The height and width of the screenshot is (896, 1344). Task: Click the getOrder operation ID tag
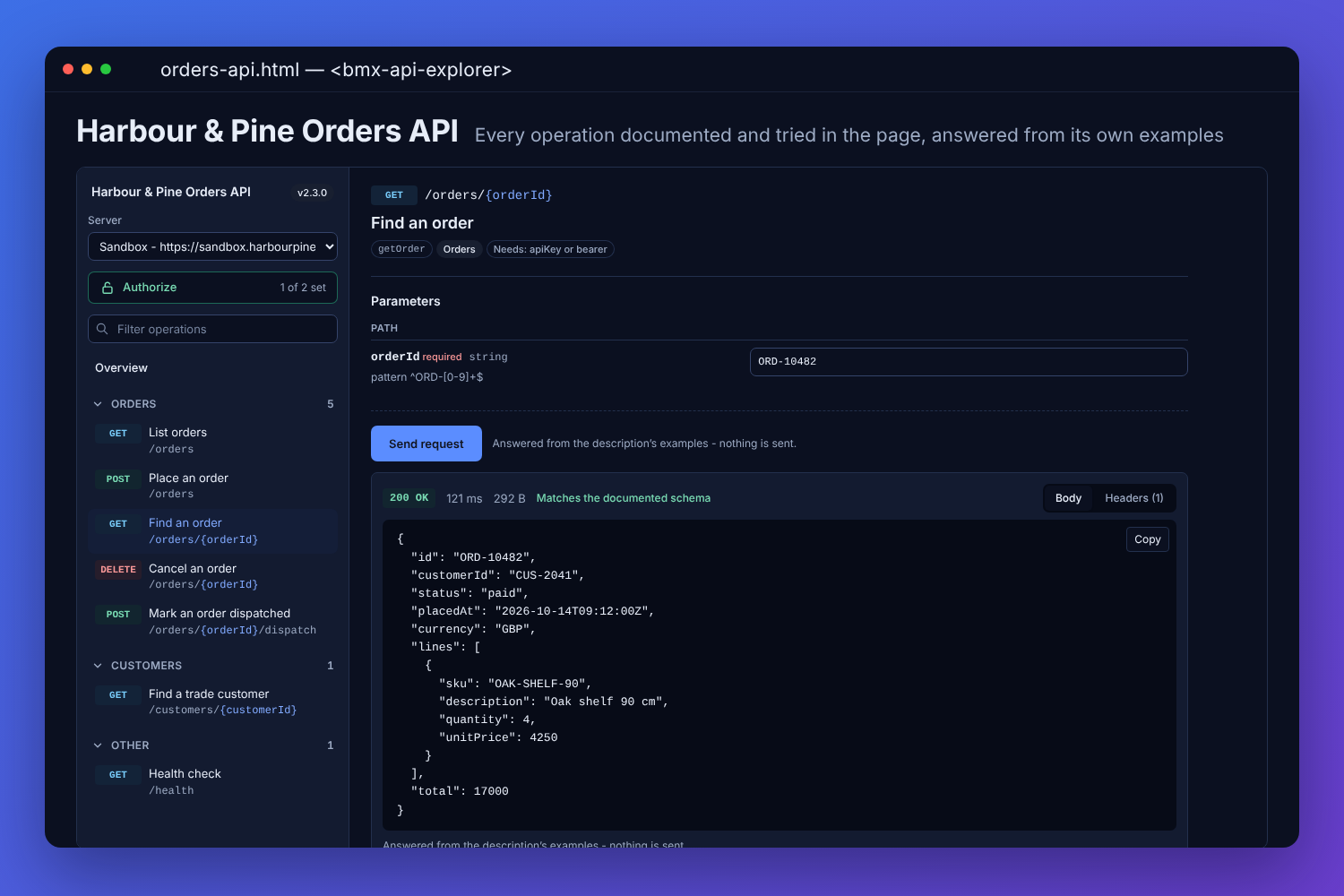[401, 249]
